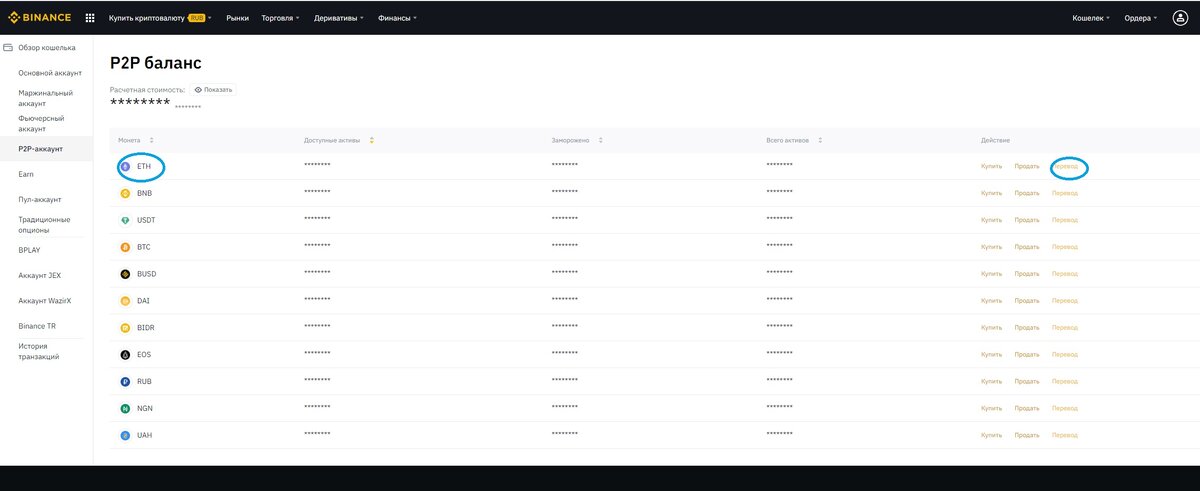Click Купить in the EOS row

(991, 355)
